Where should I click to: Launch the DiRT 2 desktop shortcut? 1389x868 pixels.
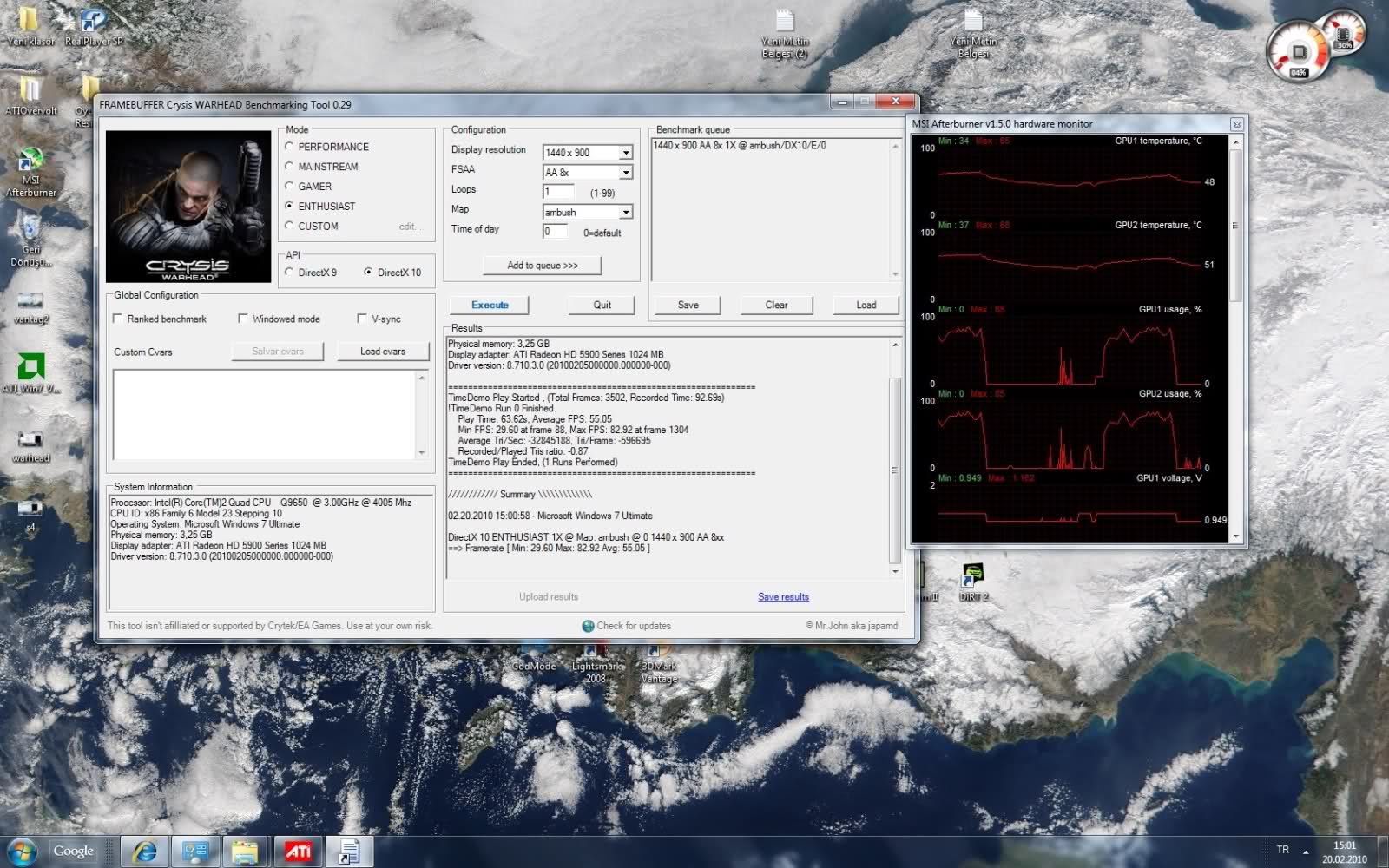click(x=973, y=582)
